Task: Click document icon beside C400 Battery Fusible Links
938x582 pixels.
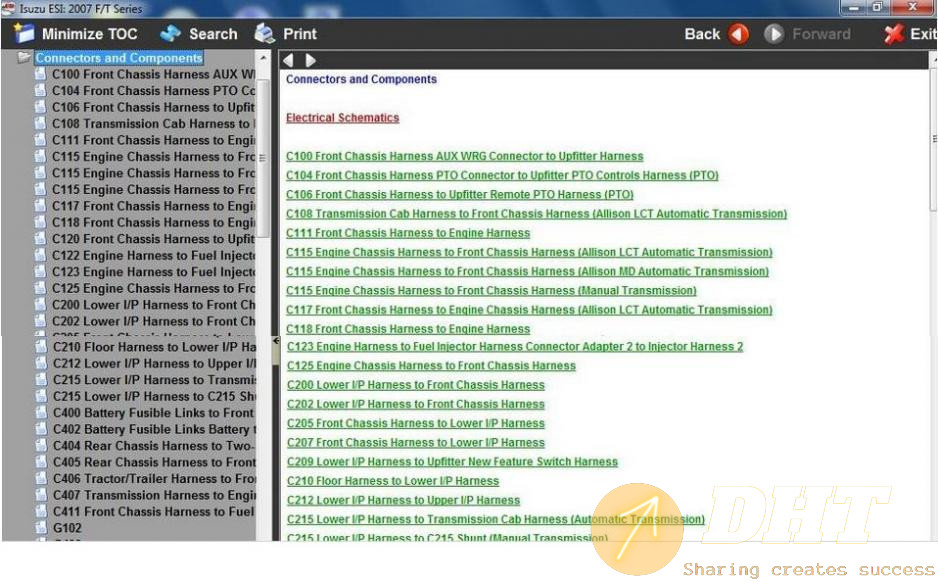Action: pos(41,413)
